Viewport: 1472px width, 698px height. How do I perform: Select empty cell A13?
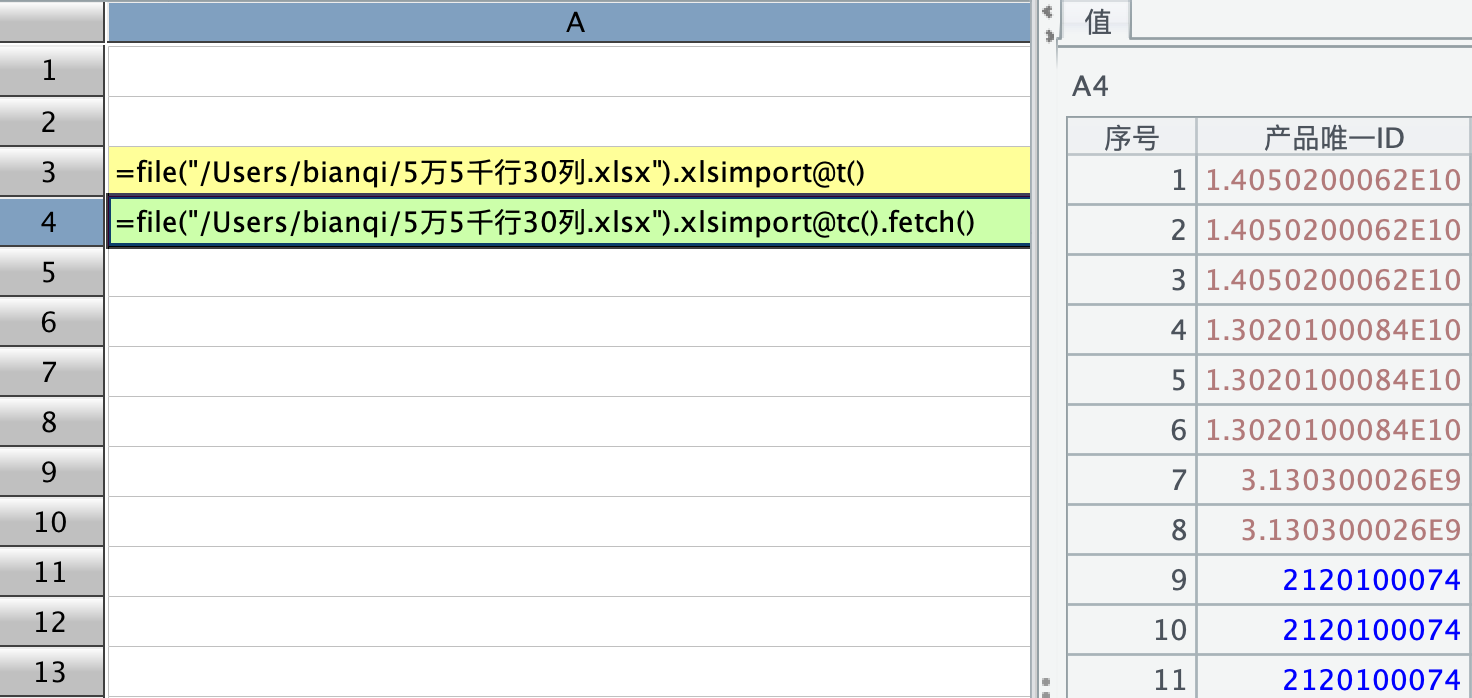point(568,672)
